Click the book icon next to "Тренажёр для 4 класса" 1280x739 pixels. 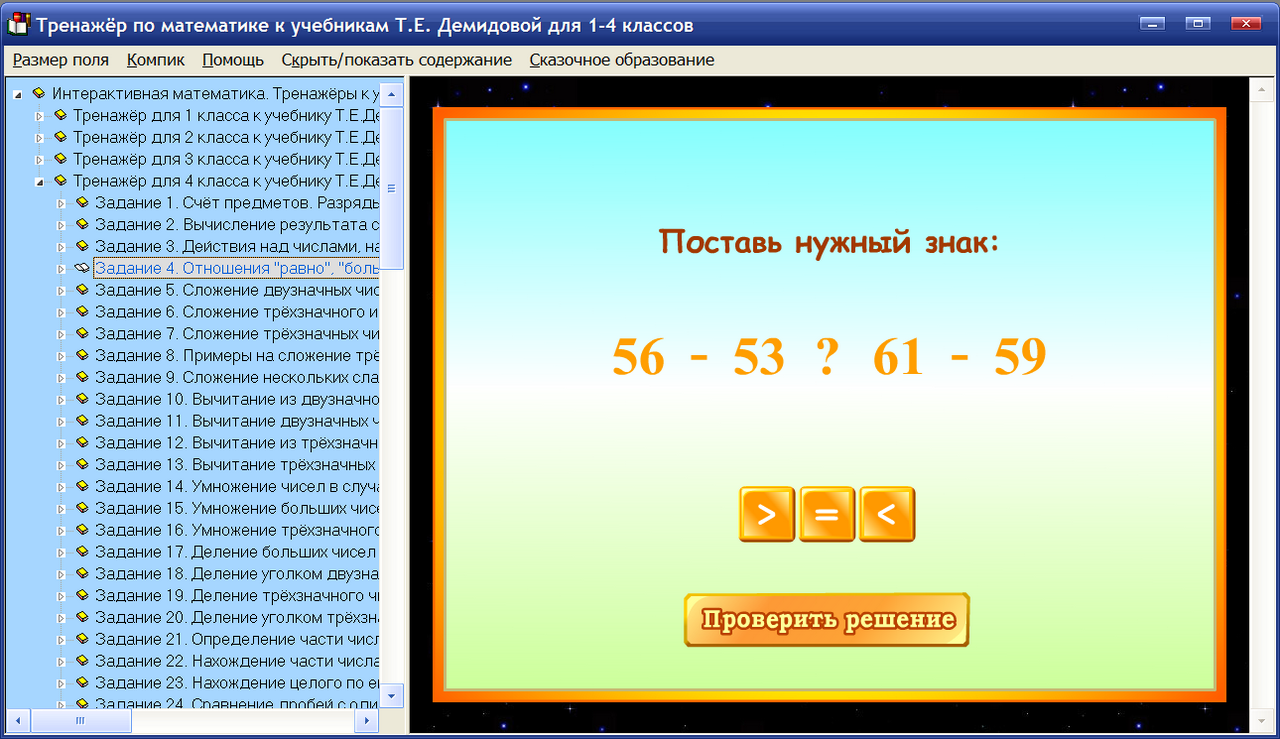tap(60, 181)
